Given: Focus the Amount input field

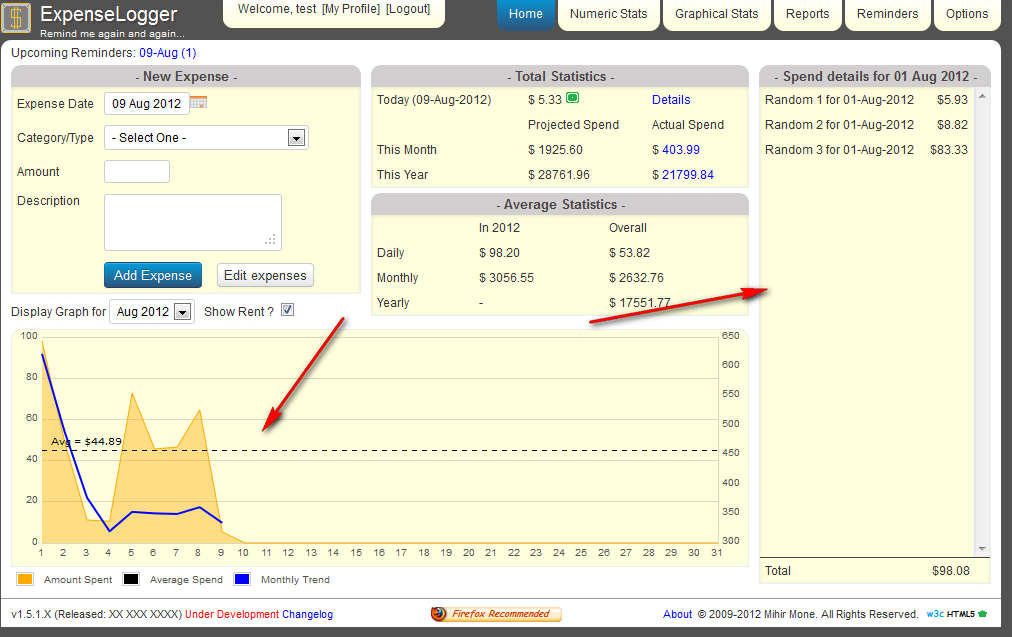Looking at the screenshot, I should 137,172.
